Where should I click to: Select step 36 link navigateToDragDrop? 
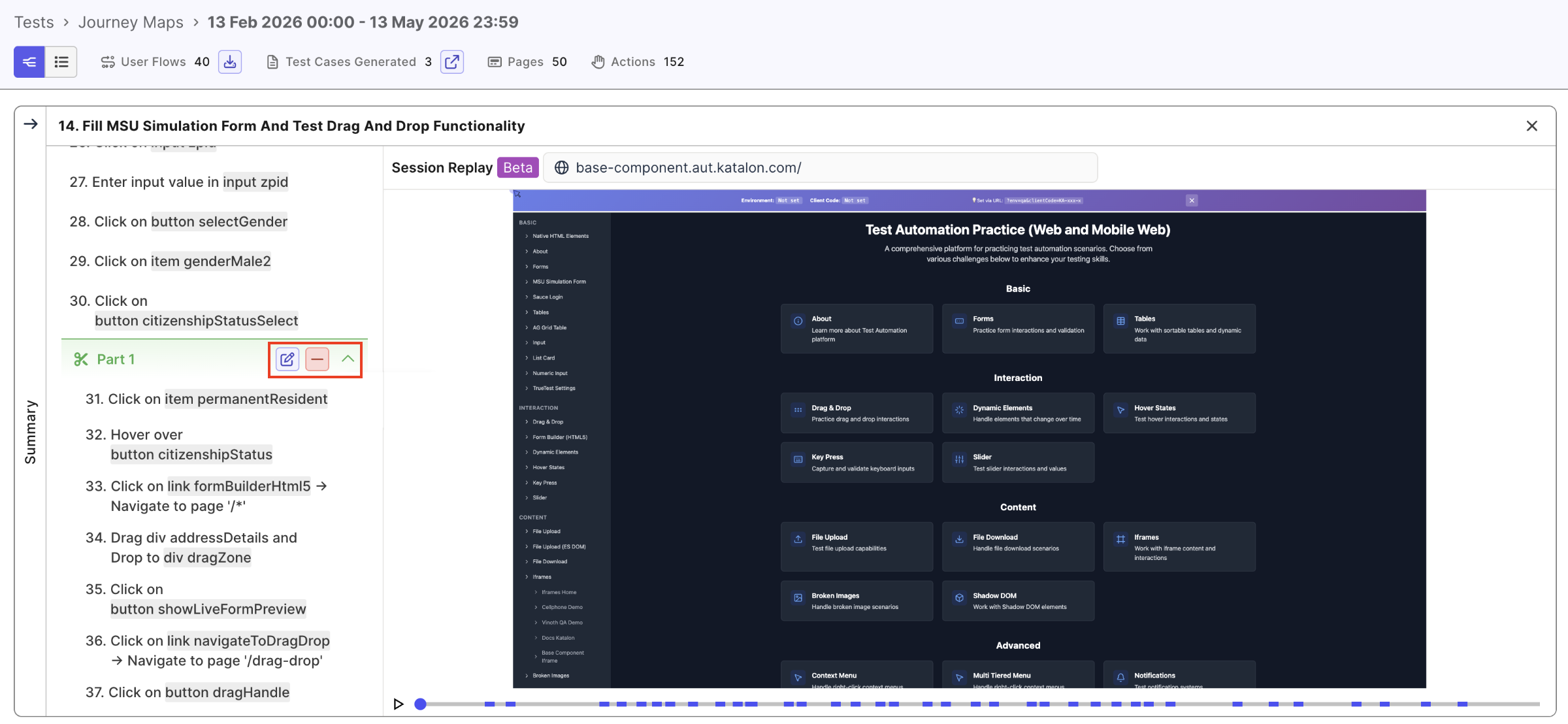click(208, 651)
